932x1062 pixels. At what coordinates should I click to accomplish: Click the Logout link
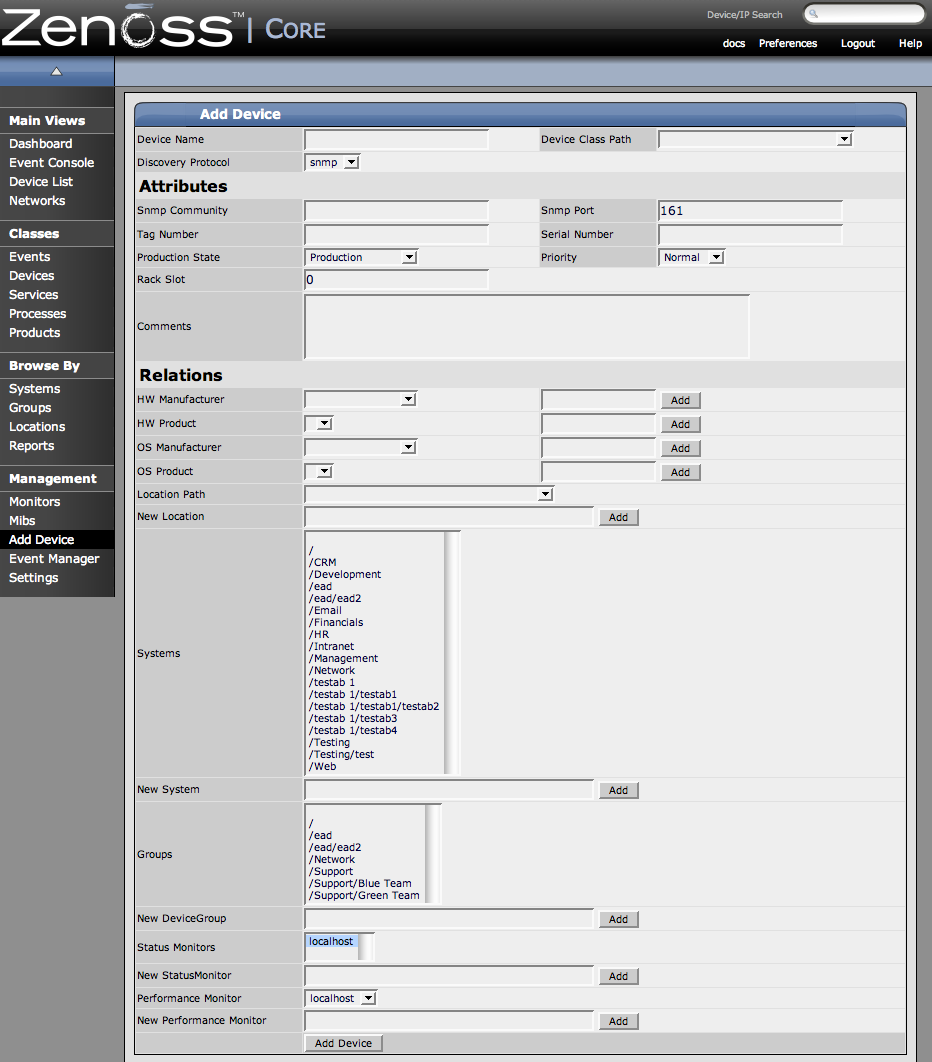857,44
